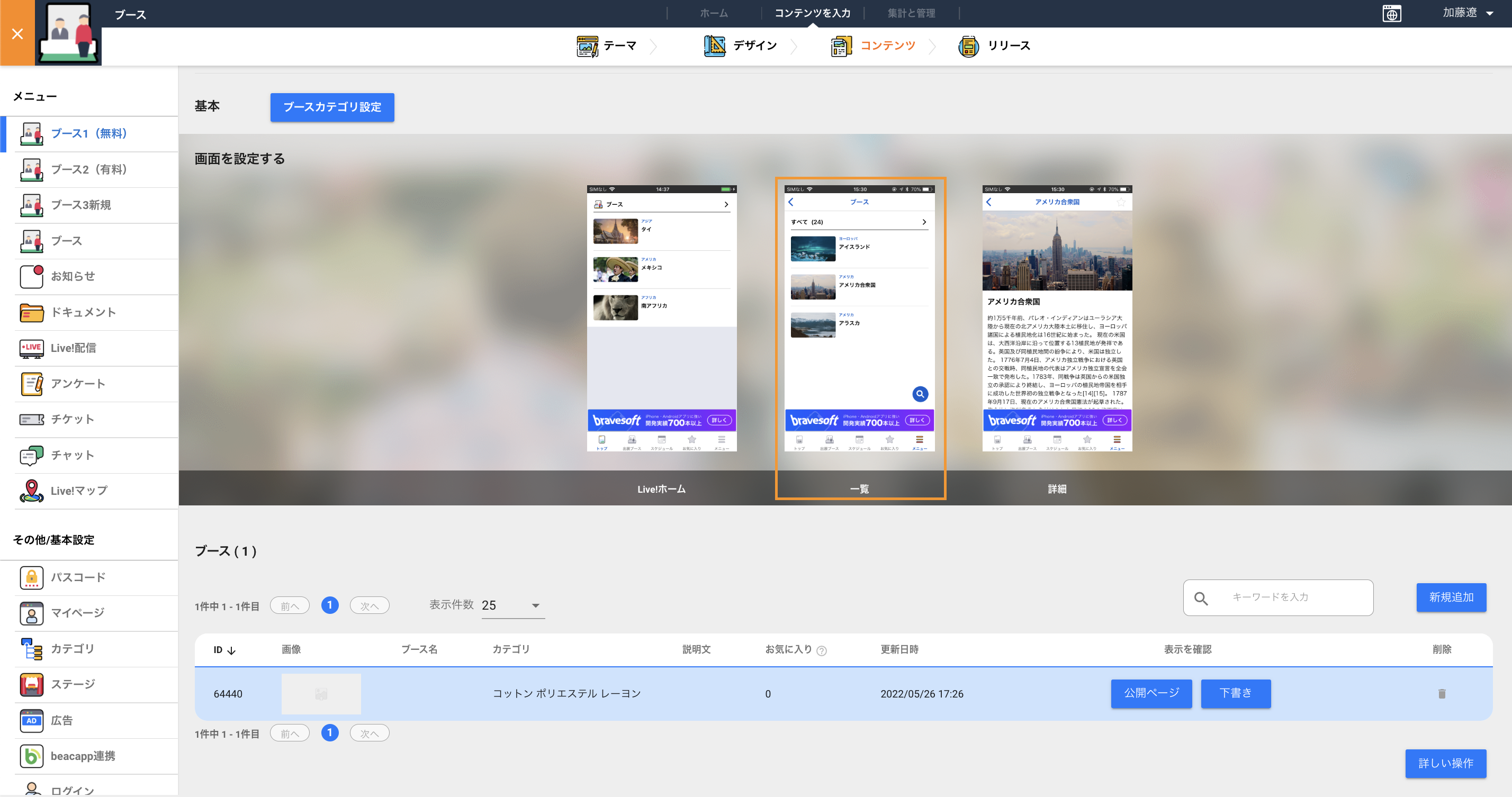The width and height of the screenshot is (1512, 797).
Task: Click the 下書き button for booth 64440
Action: click(1236, 693)
